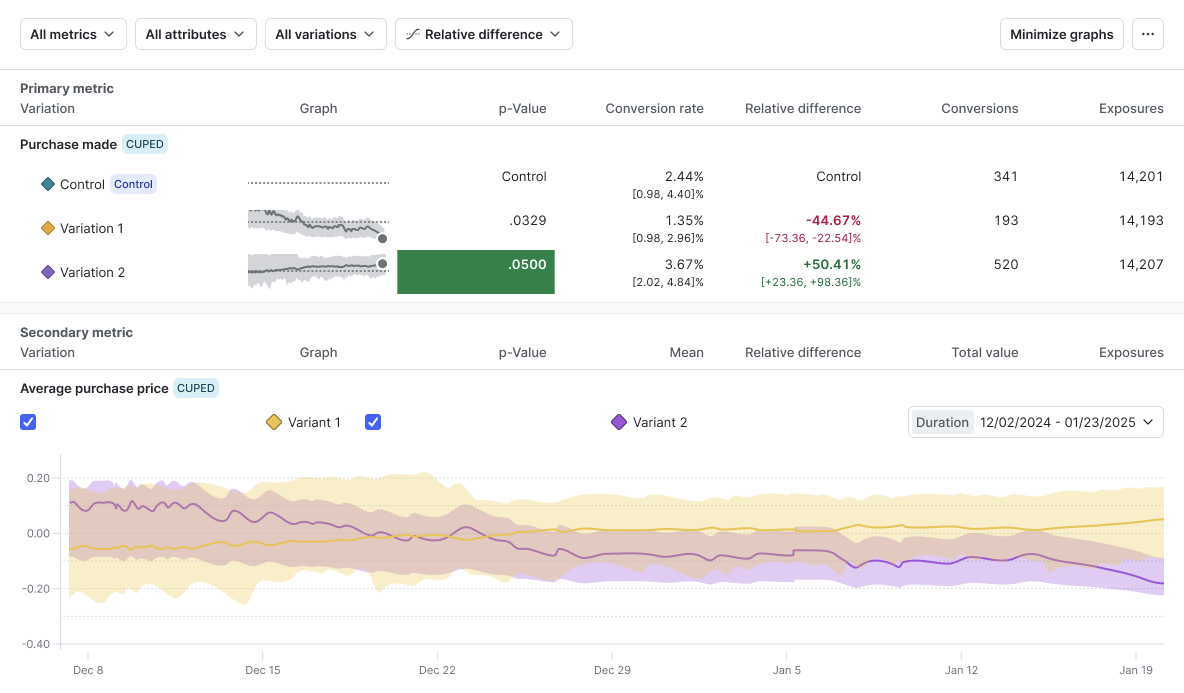Image resolution: width=1184 pixels, height=693 pixels.
Task: Click the trend-line icon in the Relative difference selector
Action: point(415,33)
